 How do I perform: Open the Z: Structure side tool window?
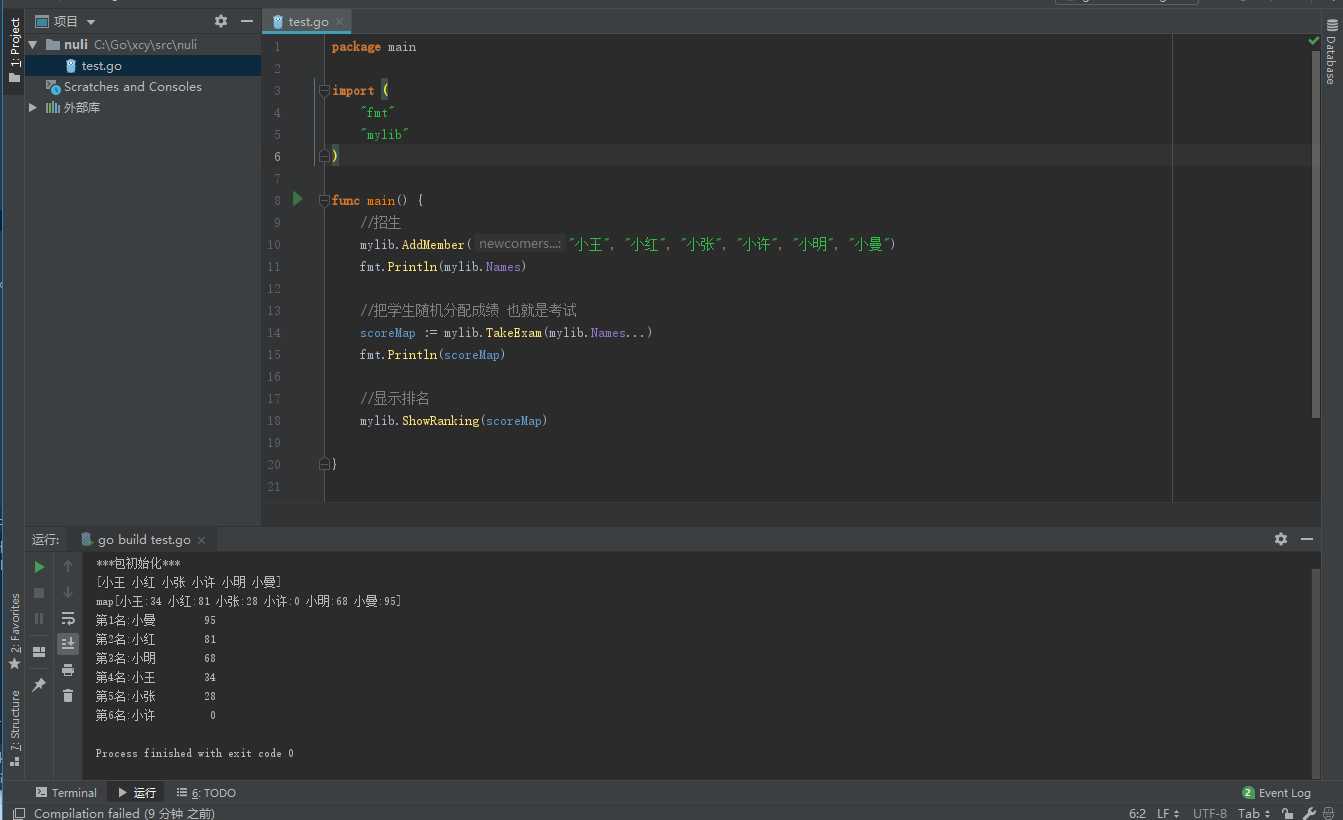tap(14, 728)
